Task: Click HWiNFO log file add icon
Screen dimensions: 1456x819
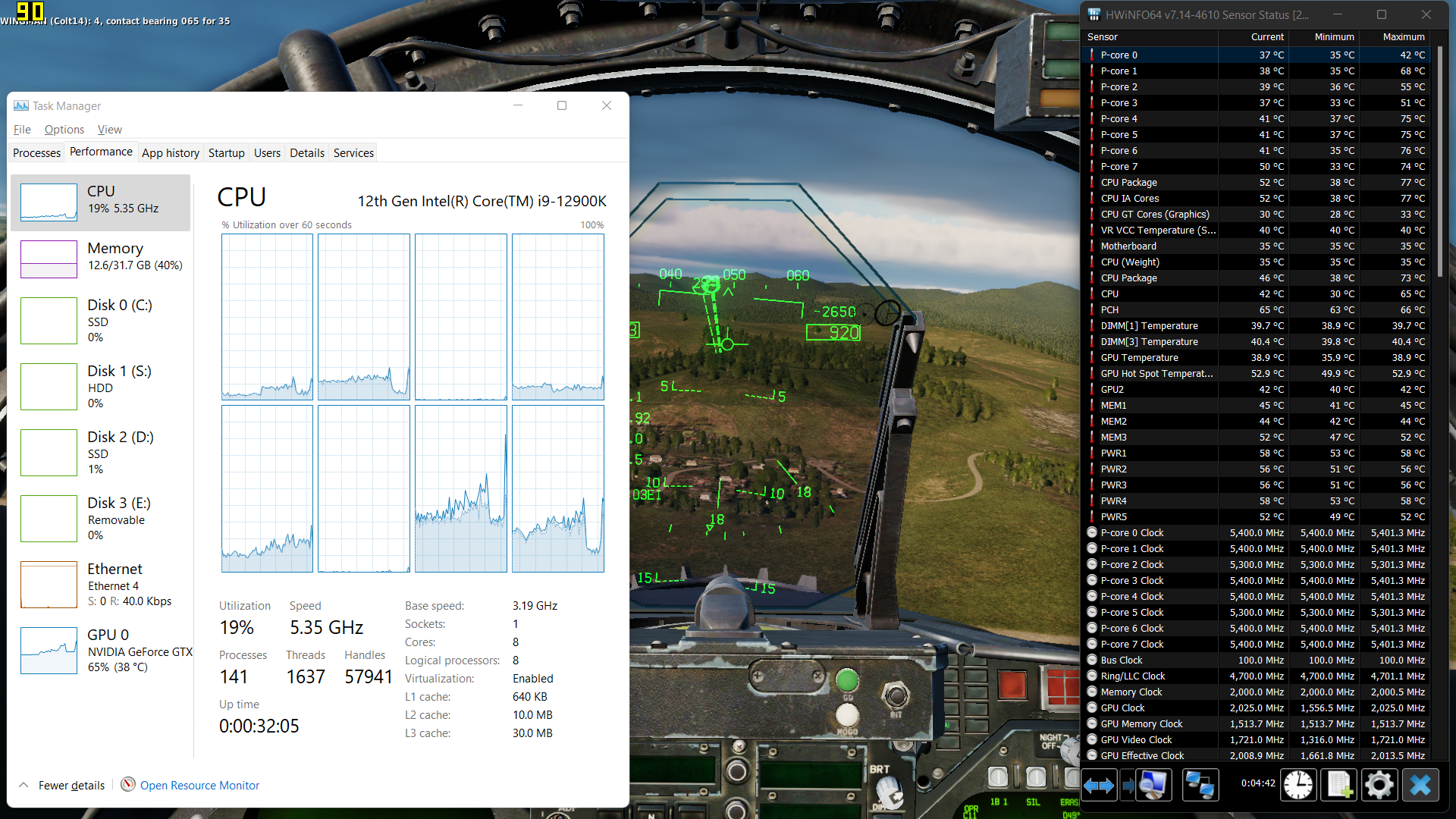Action: tap(1338, 785)
